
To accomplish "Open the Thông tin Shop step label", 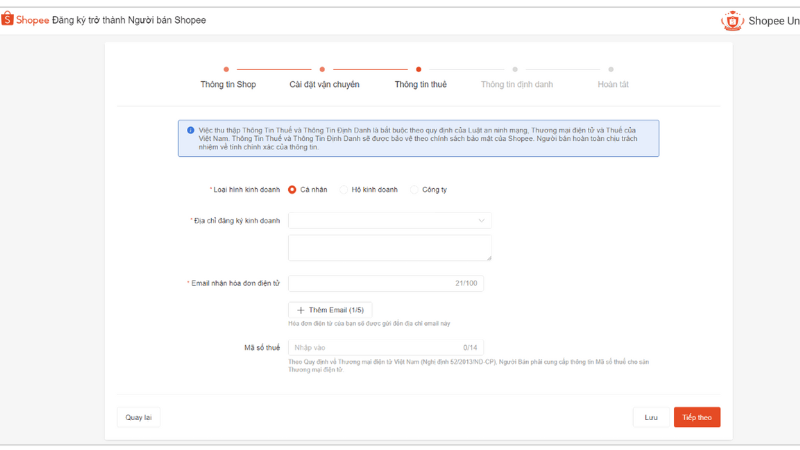I will click(x=228, y=85).
